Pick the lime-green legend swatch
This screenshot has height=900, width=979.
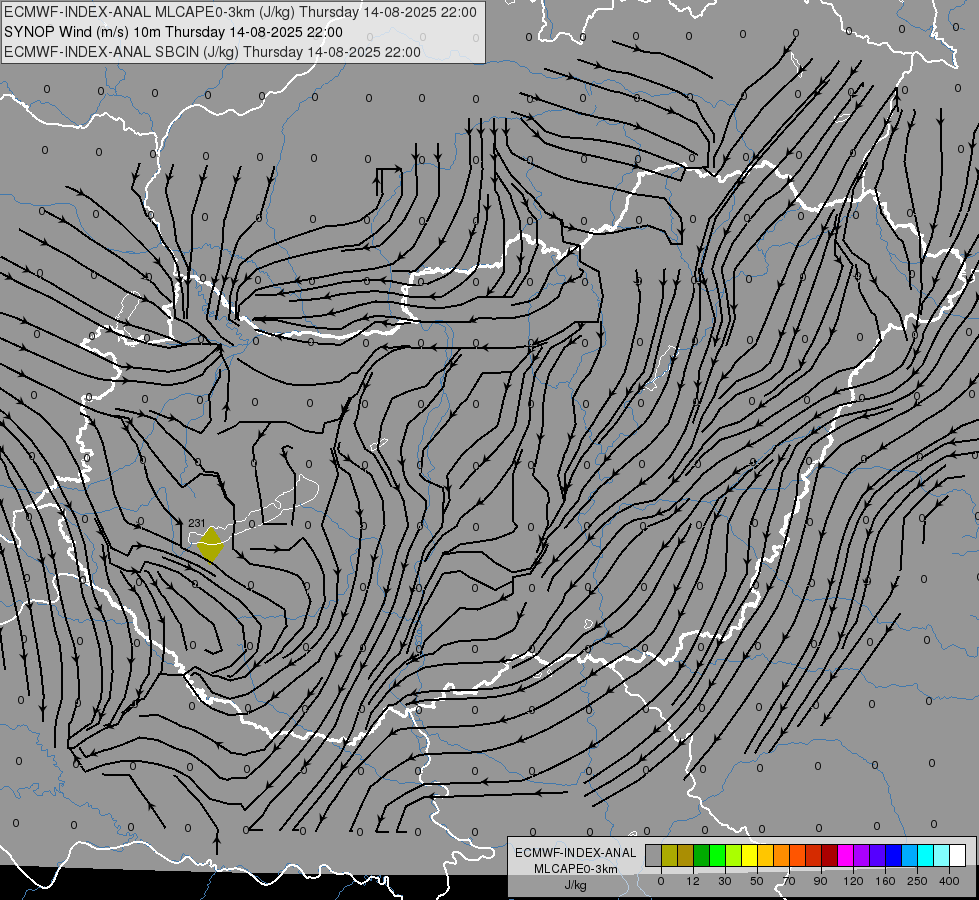point(734,855)
